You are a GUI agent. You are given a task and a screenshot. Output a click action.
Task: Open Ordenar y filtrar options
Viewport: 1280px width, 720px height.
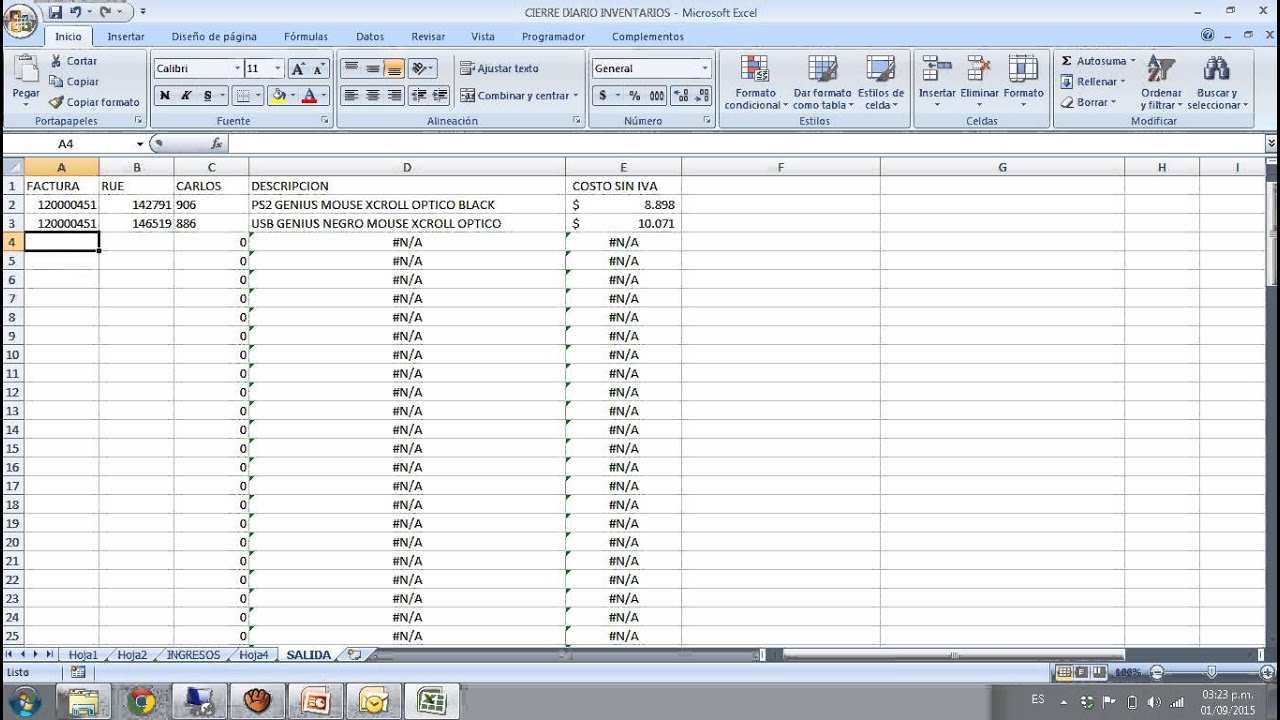pos(1161,82)
